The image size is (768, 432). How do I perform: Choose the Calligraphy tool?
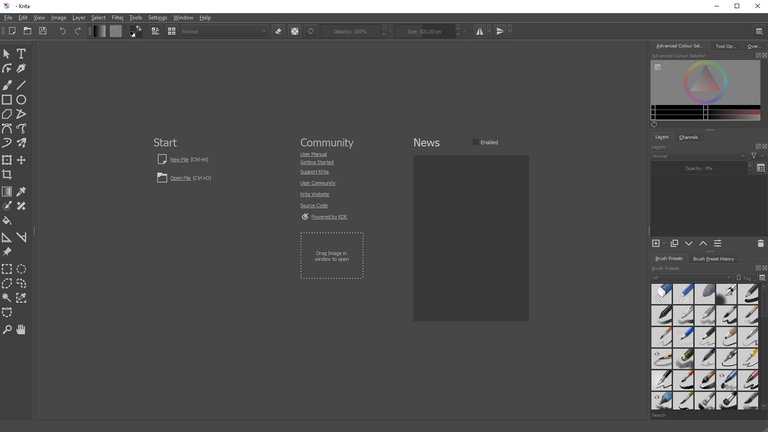(21, 69)
